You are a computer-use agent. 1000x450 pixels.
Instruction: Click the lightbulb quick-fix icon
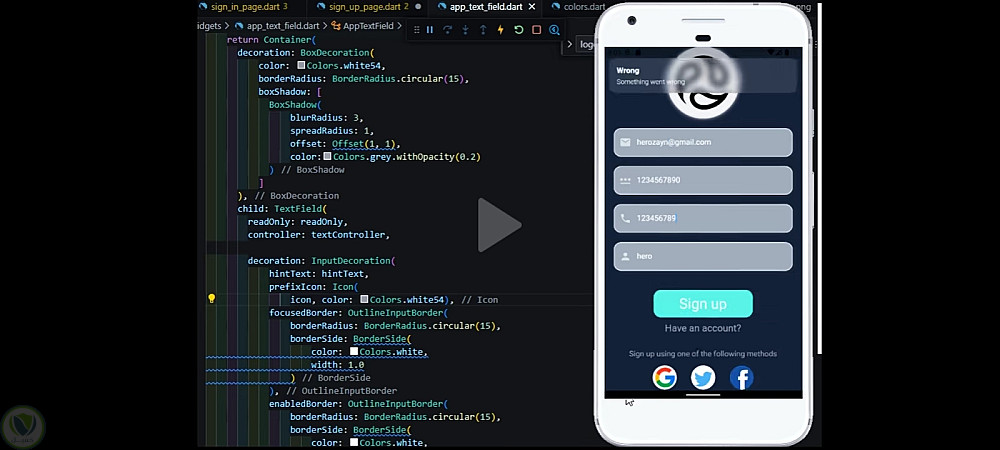pyautogui.click(x=212, y=299)
